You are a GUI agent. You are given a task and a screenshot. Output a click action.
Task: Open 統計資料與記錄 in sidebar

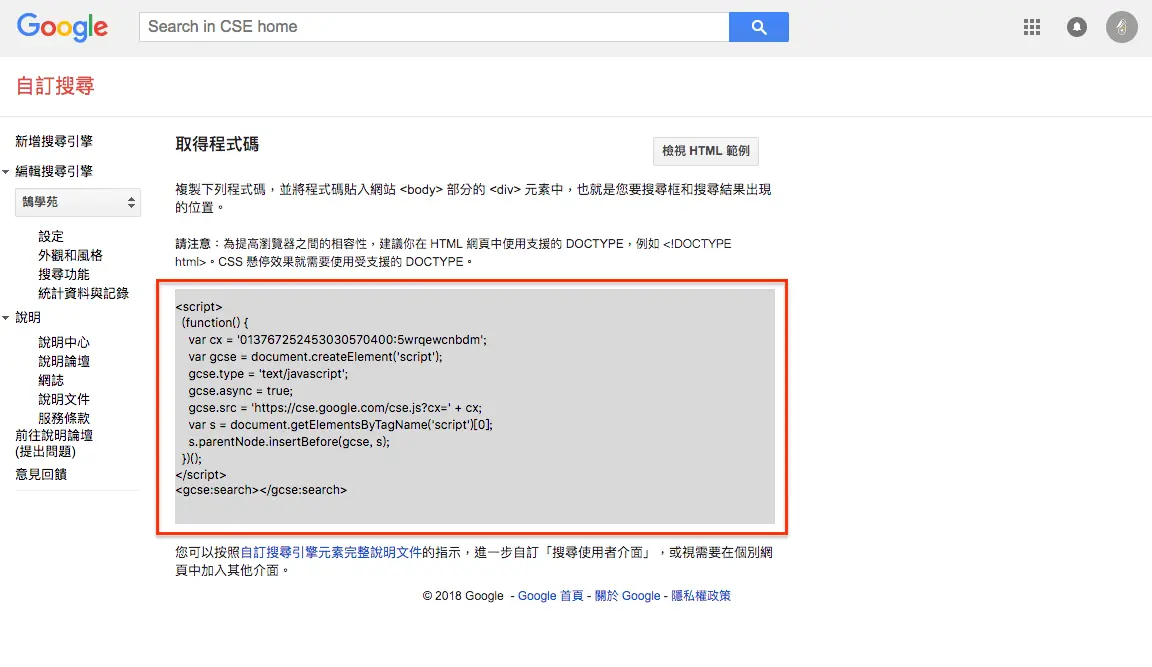click(x=83, y=294)
